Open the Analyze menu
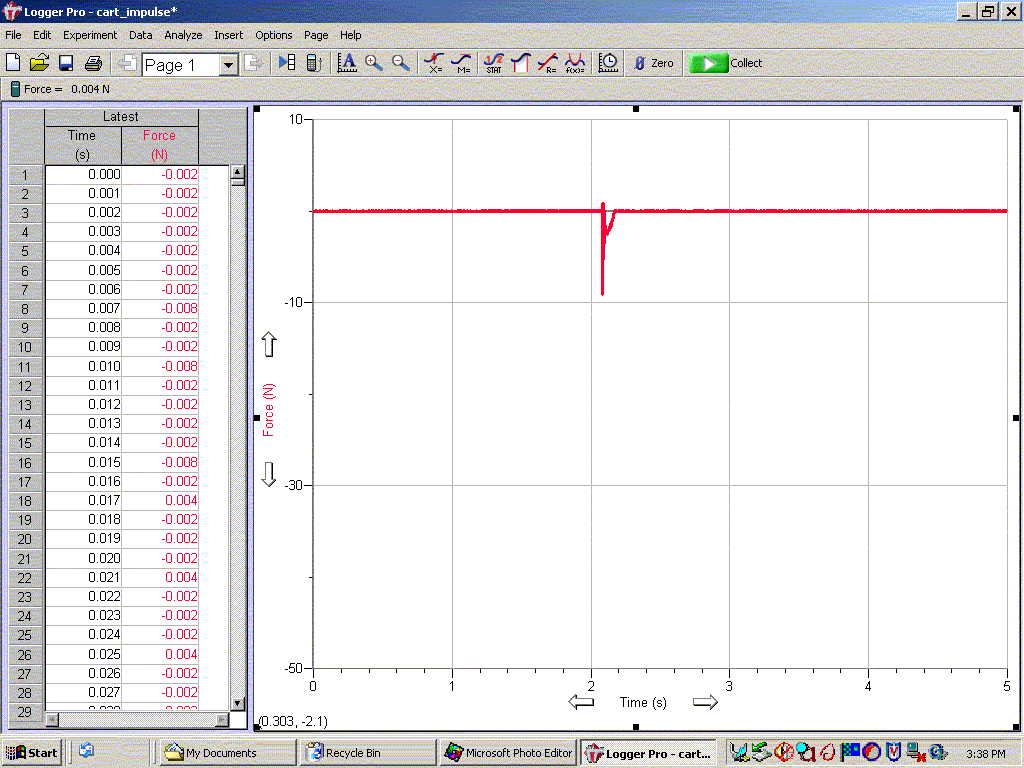 pos(183,35)
